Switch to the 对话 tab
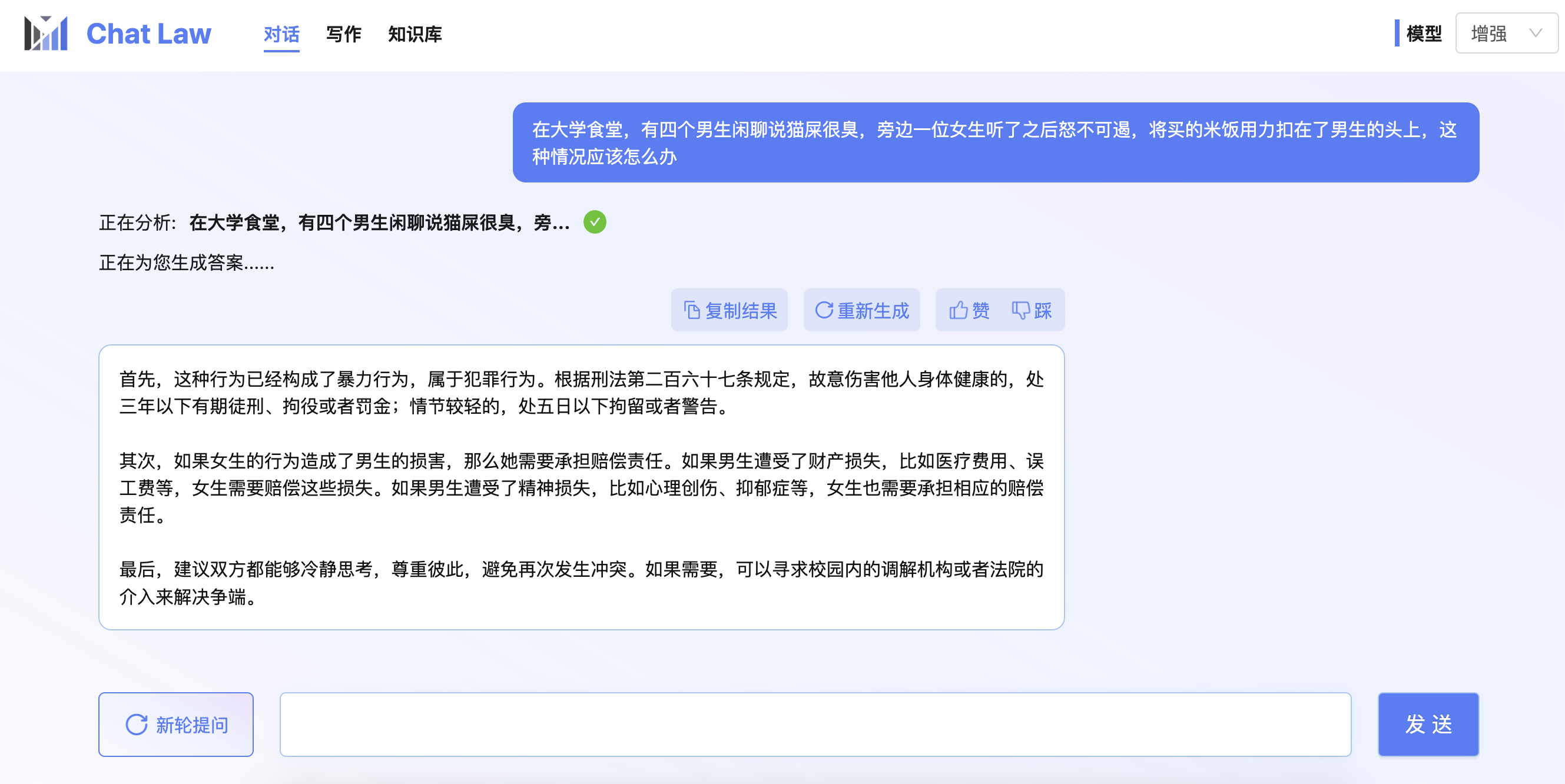The height and width of the screenshot is (784, 1565). 281,35
